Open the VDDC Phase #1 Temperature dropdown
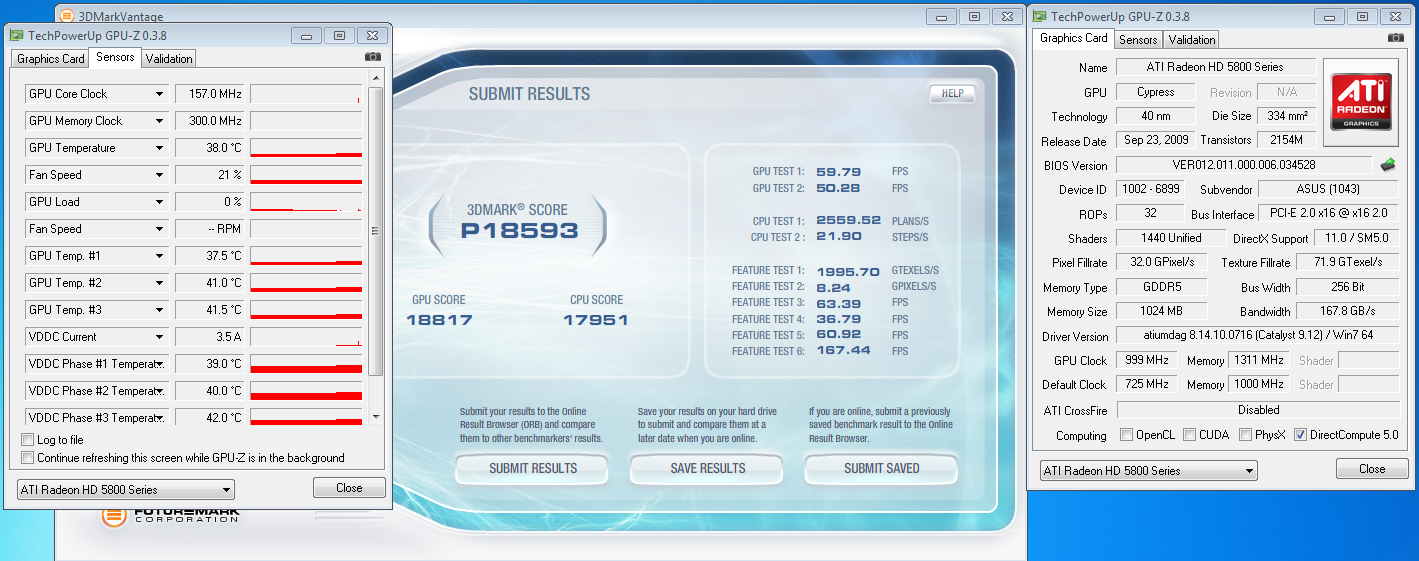1419x561 pixels. 159,364
